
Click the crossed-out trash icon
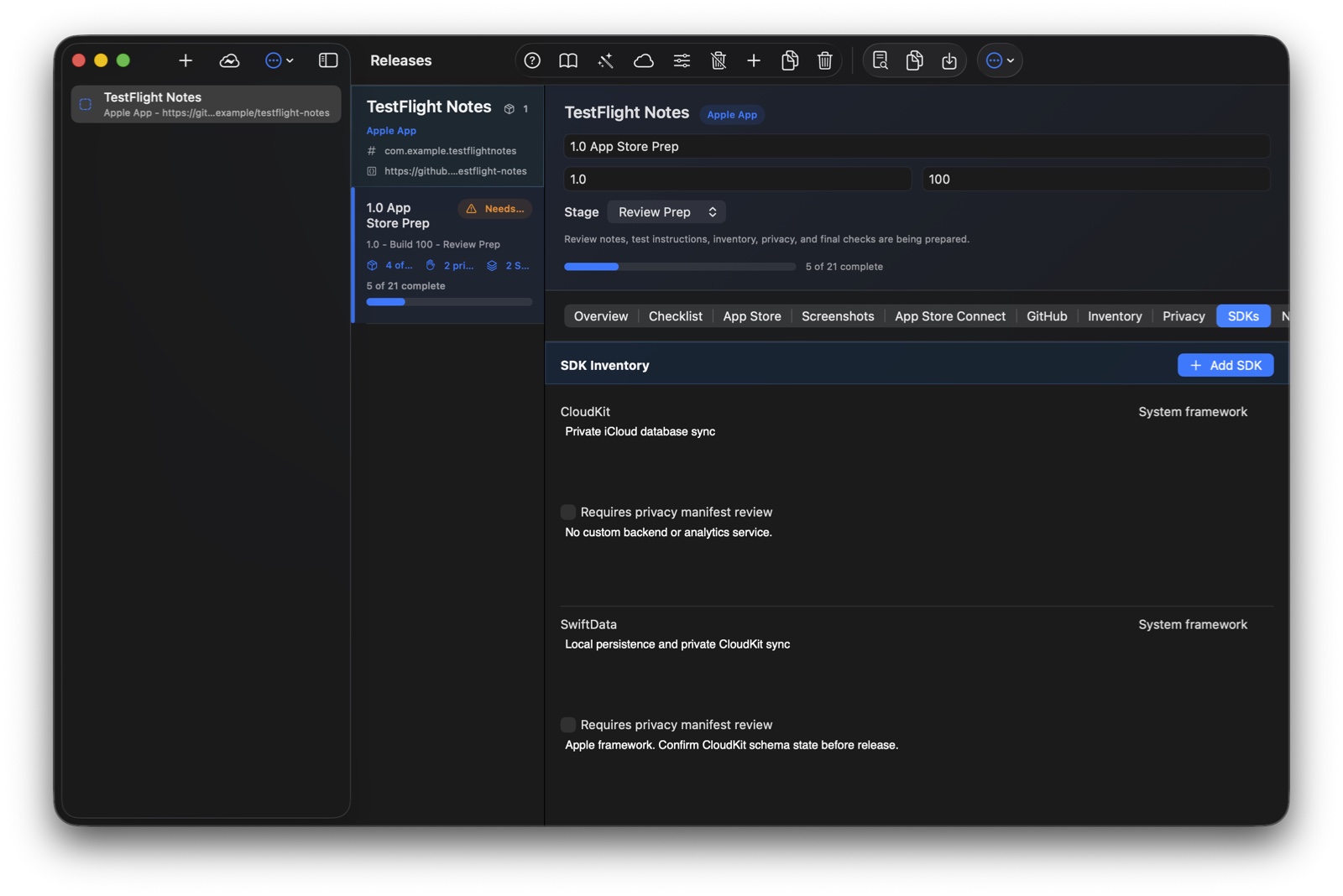[x=719, y=60]
